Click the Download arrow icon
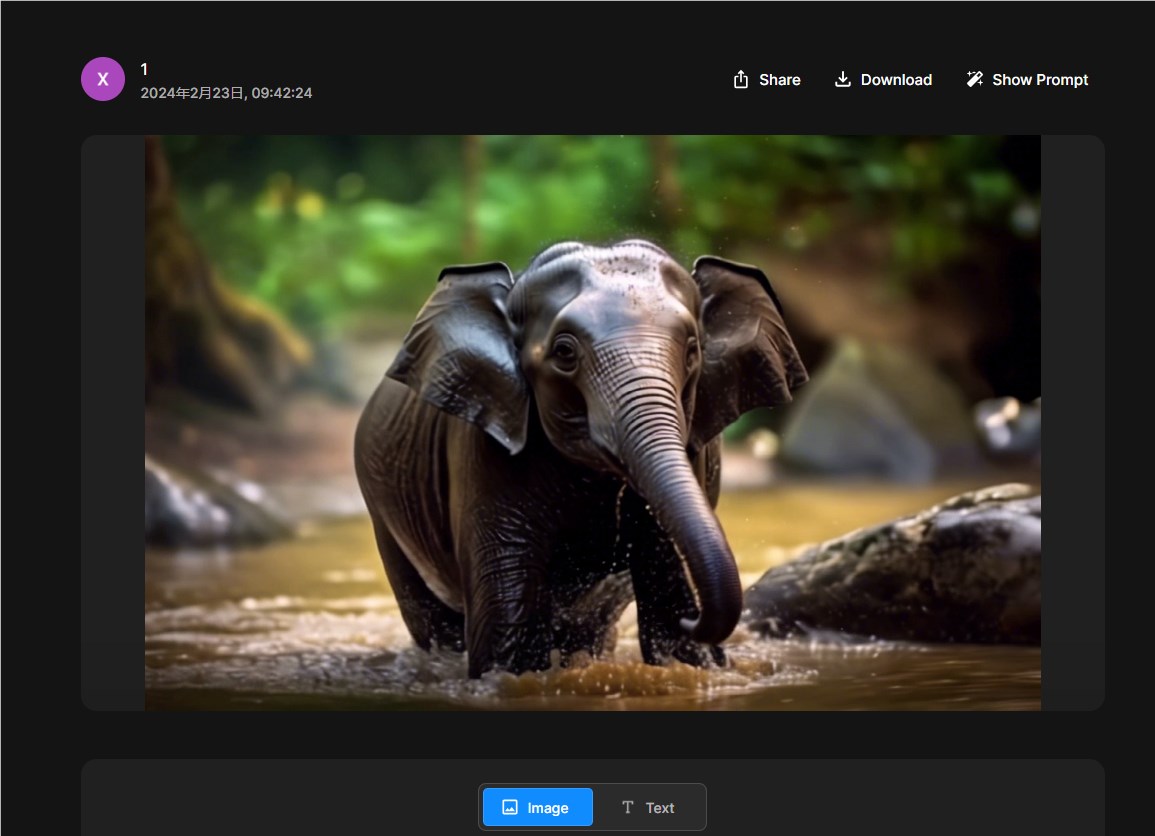Viewport: 1155px width, 836px height. (x=843, y=80)
